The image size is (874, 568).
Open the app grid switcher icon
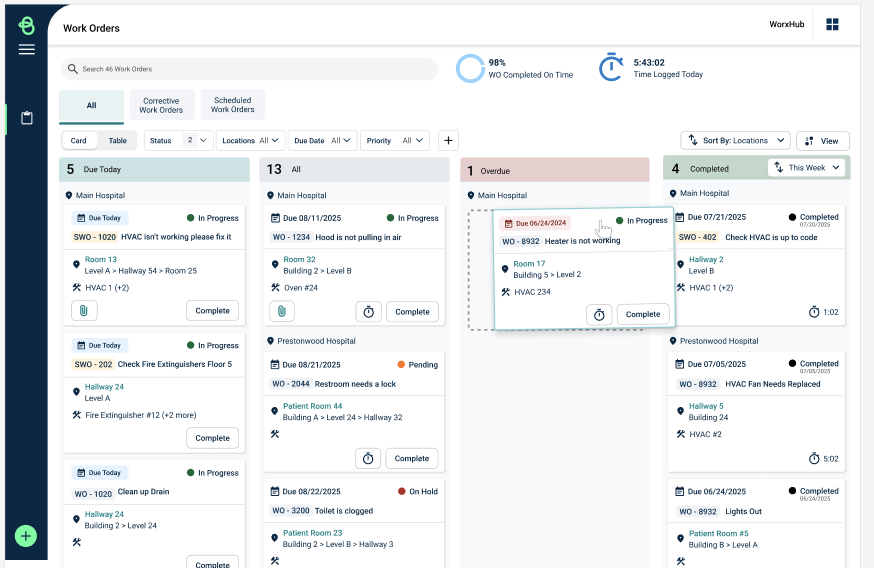pos(832,24)
